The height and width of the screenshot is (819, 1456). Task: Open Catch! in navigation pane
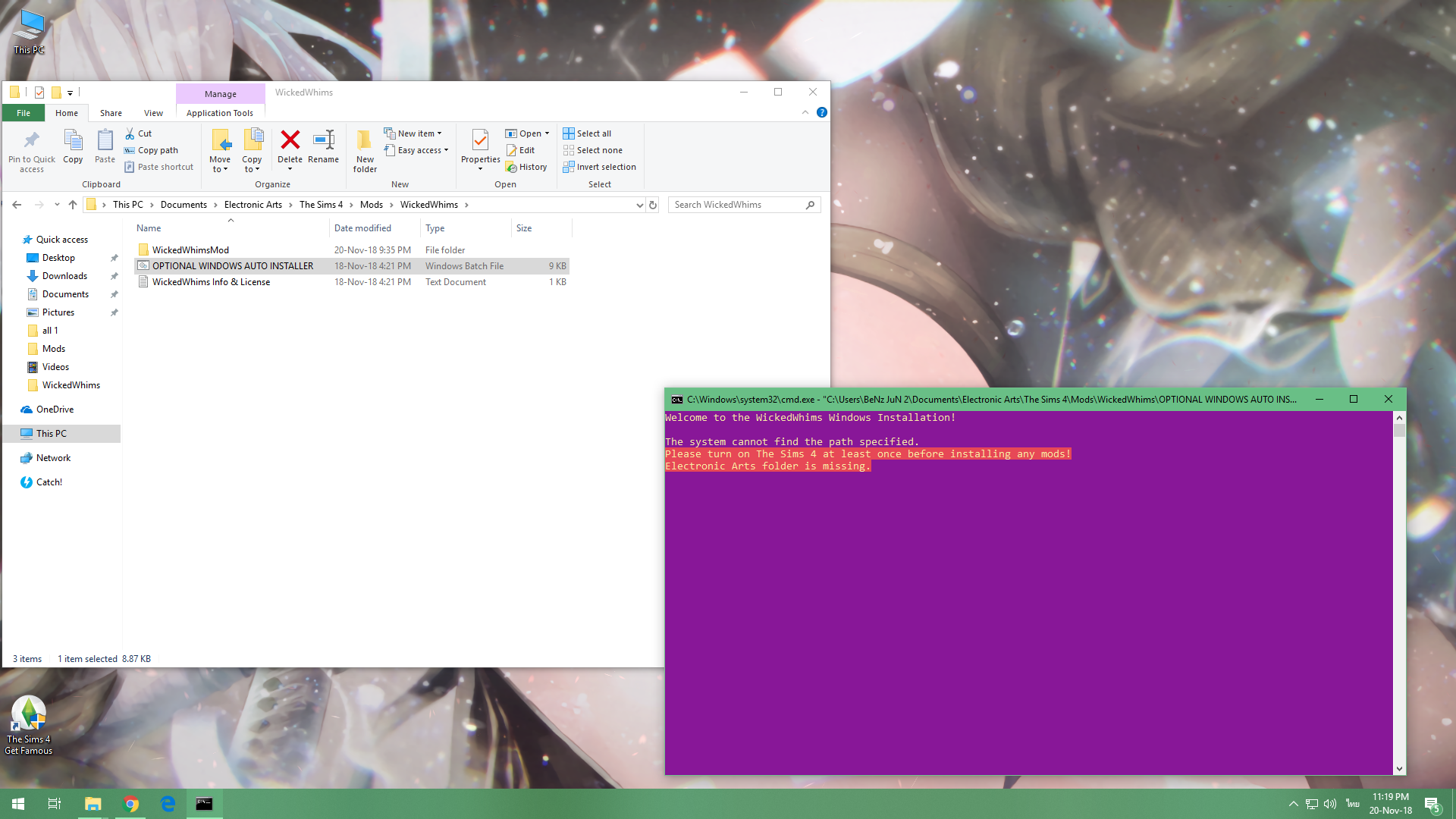(x=49, y=482)
